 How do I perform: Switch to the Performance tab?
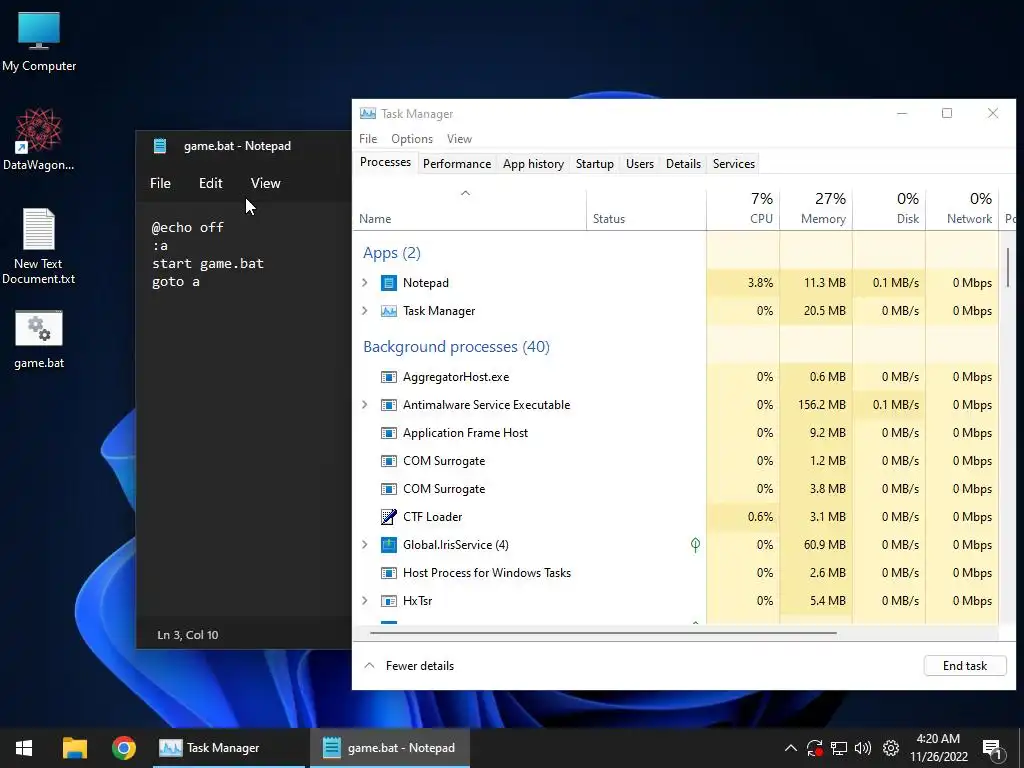click(x=456, y=164)
